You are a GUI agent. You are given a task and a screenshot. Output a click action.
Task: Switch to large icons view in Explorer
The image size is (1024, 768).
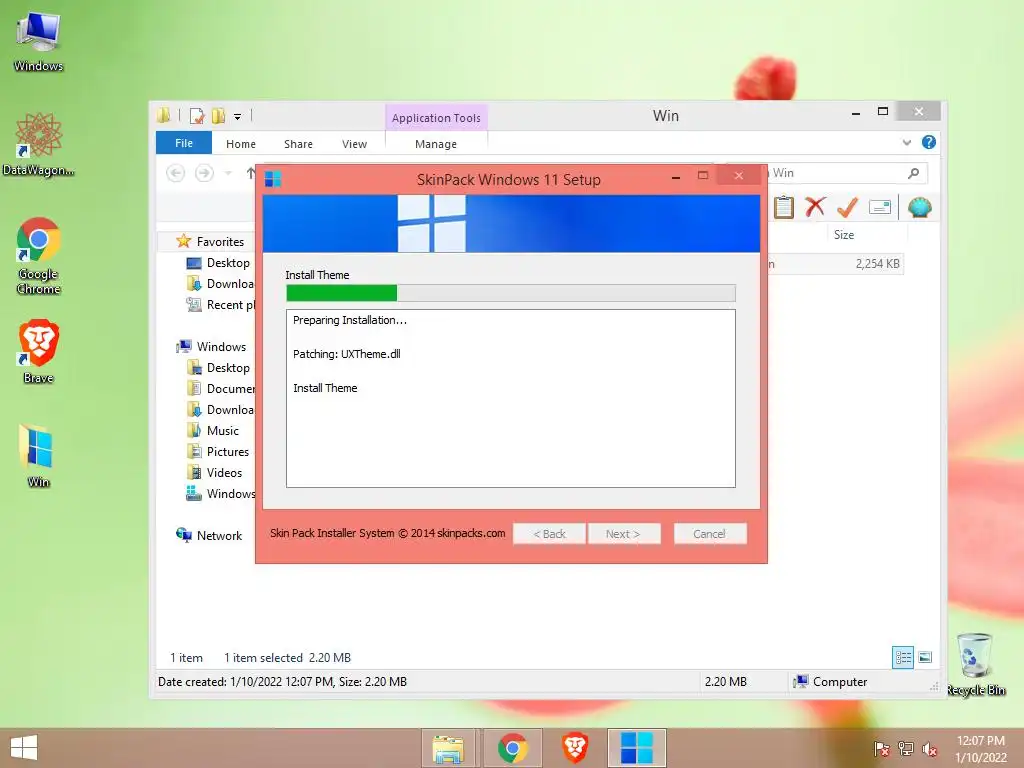coord(925,657)
